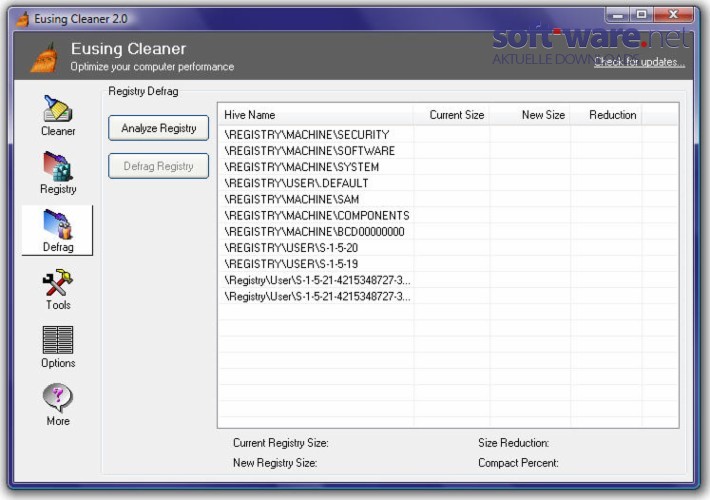Select \REGISTRY\MACHINE\SECURITY row

448,135
